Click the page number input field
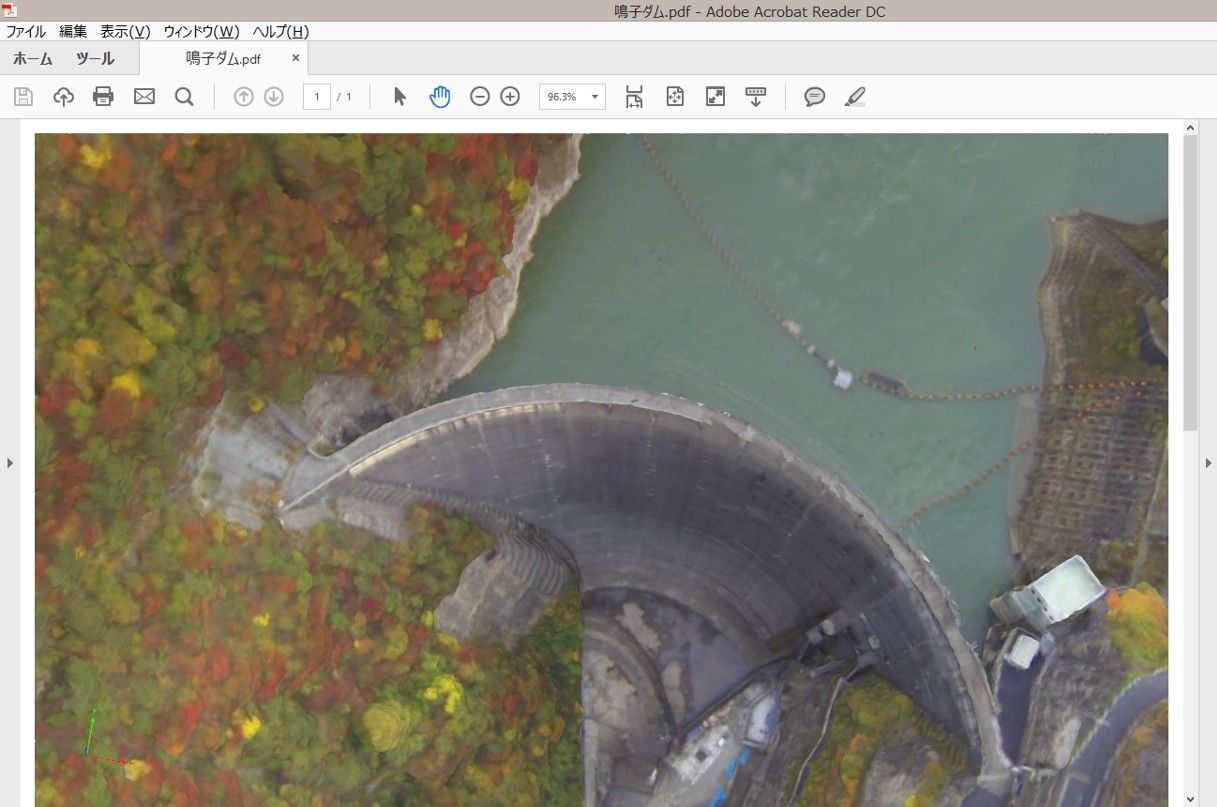1217x807 pixels. [316, 97]
